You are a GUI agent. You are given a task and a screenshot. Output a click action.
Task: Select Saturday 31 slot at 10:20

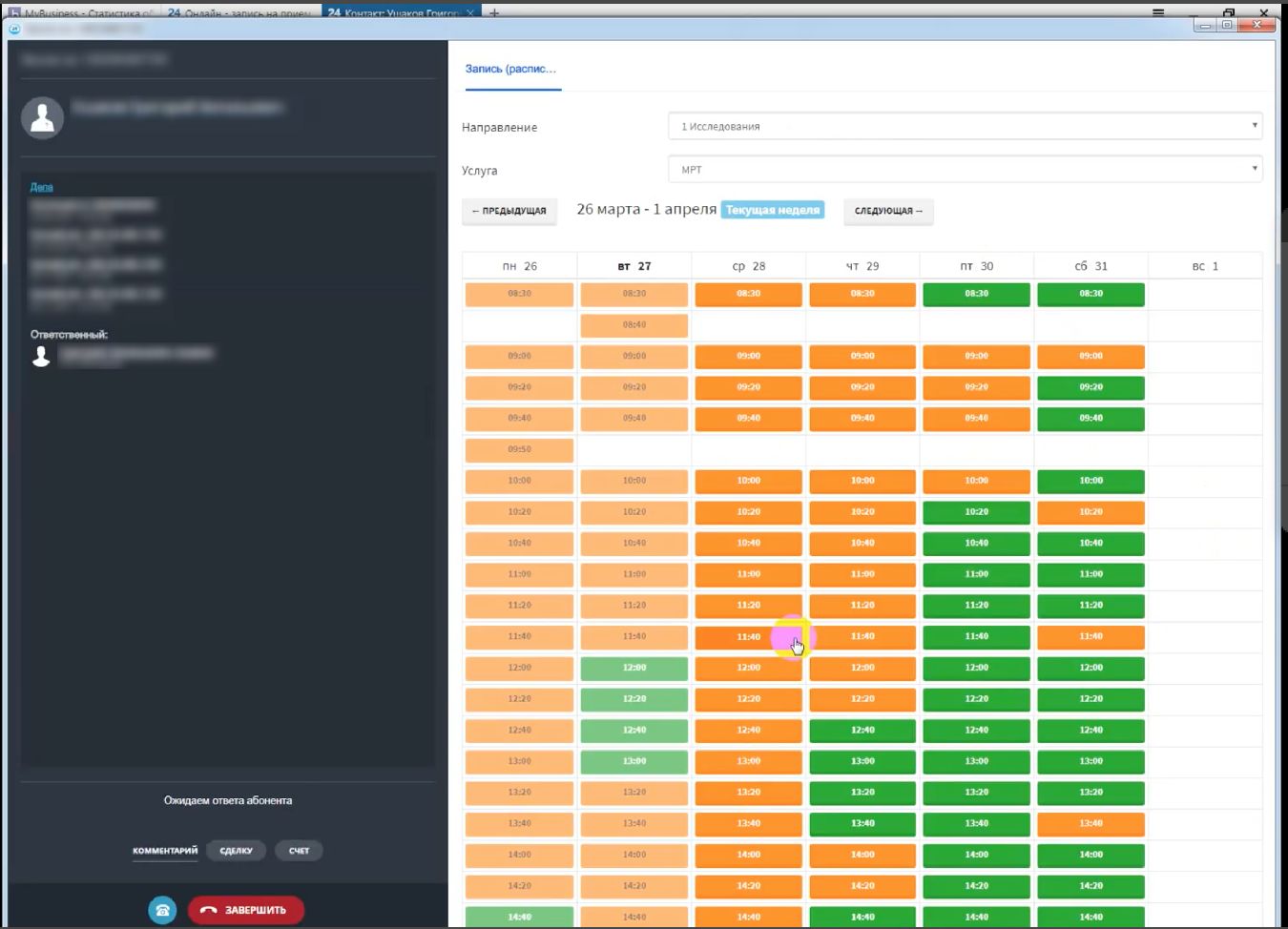tap(1091, 512)
